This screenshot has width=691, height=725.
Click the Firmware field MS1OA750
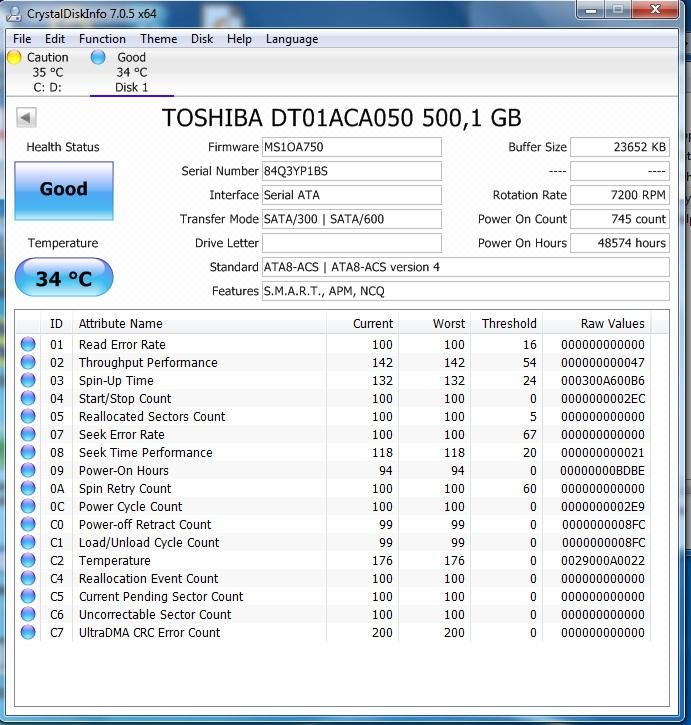352,147
